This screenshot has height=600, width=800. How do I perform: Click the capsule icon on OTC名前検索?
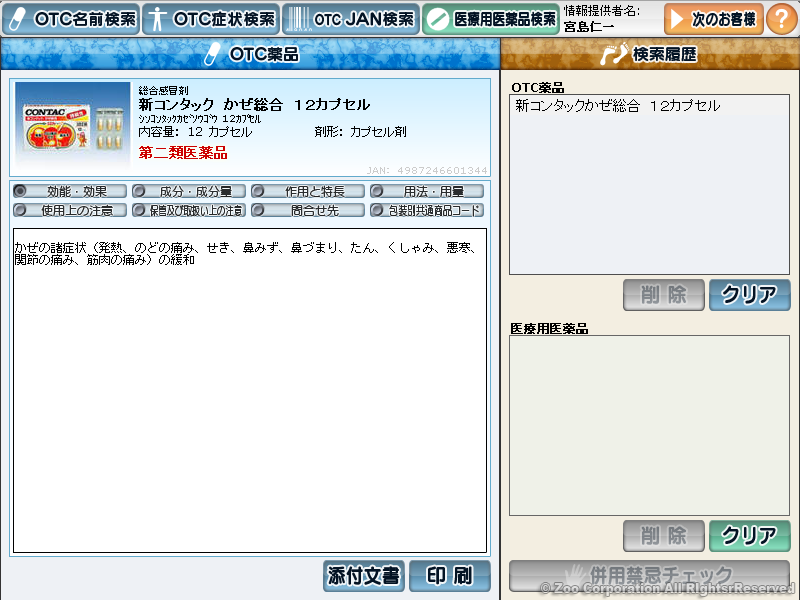coord(17,19)
